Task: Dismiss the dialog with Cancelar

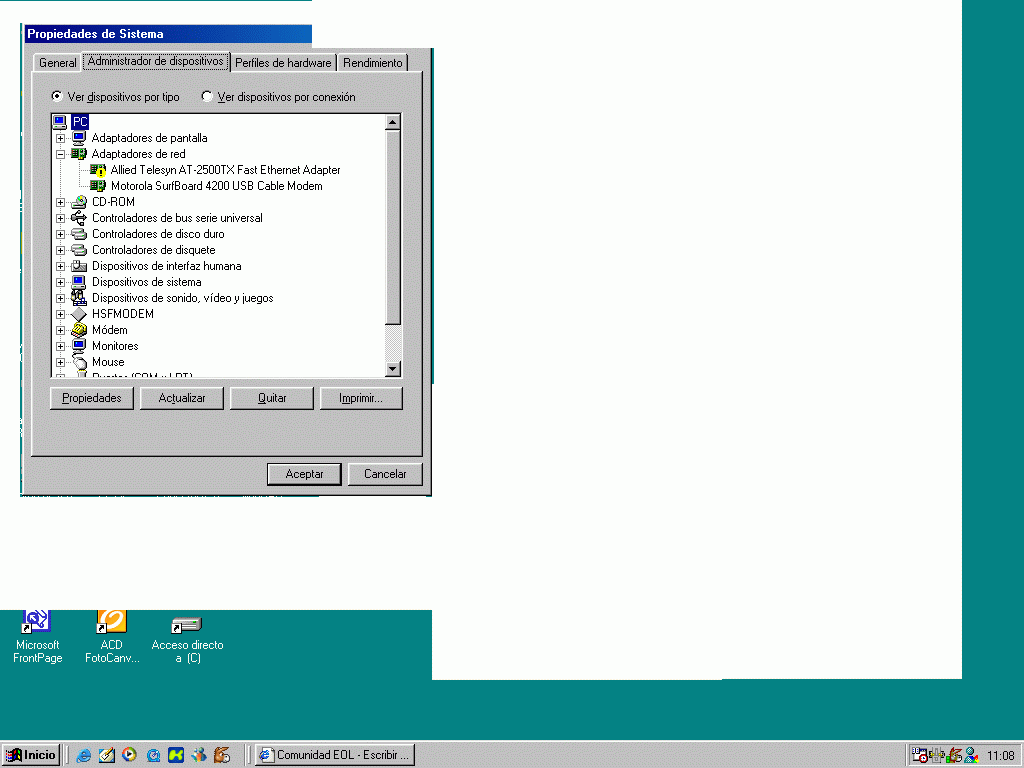Action: (385, 474)
